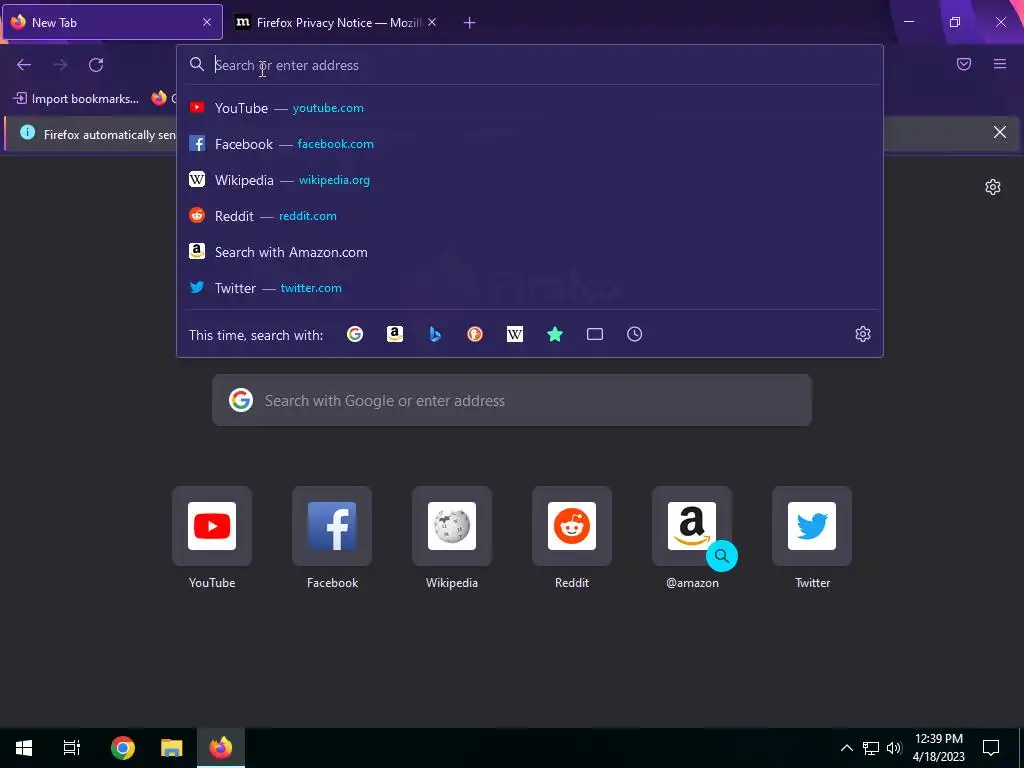Close the Firefox Privacy Notice tab
1024x768 pixels.
[x=432, y=22]
